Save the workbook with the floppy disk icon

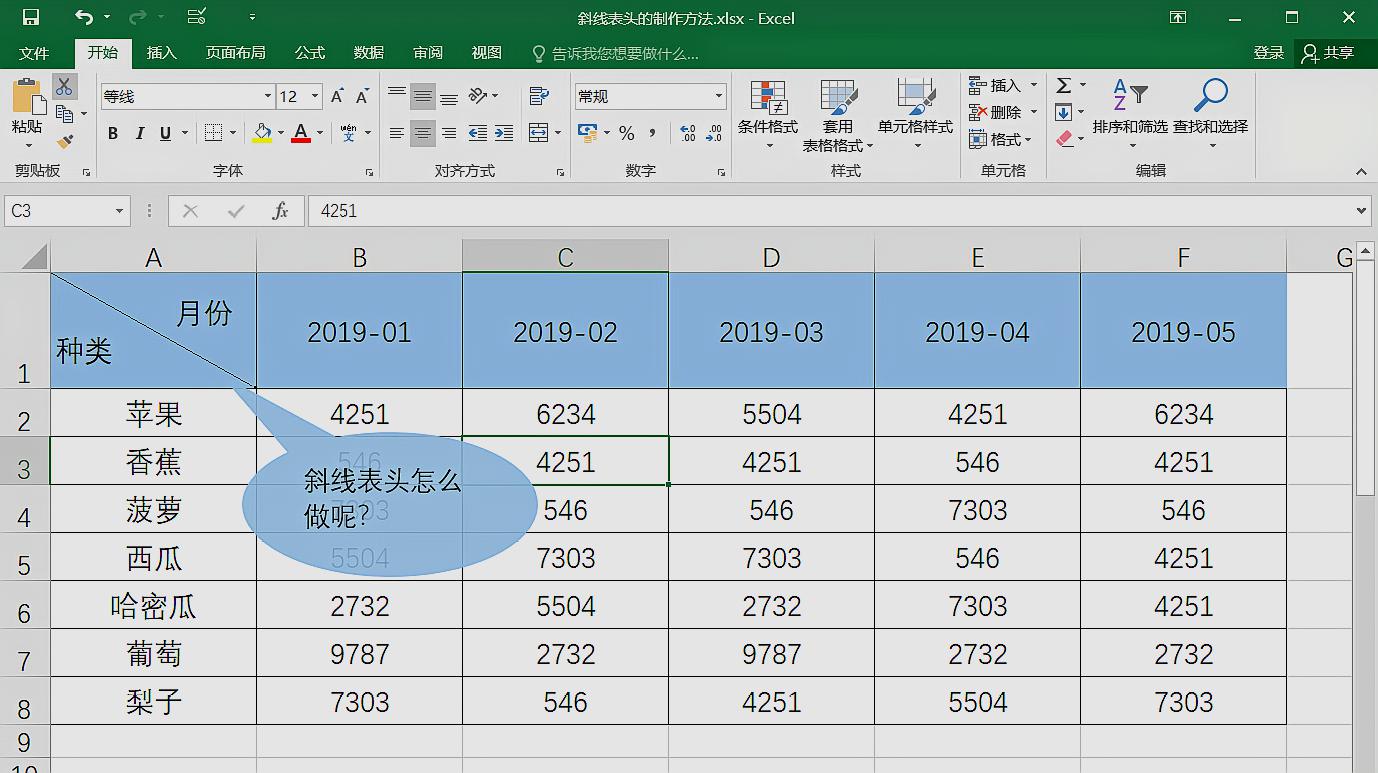click(x=30, y=17)
